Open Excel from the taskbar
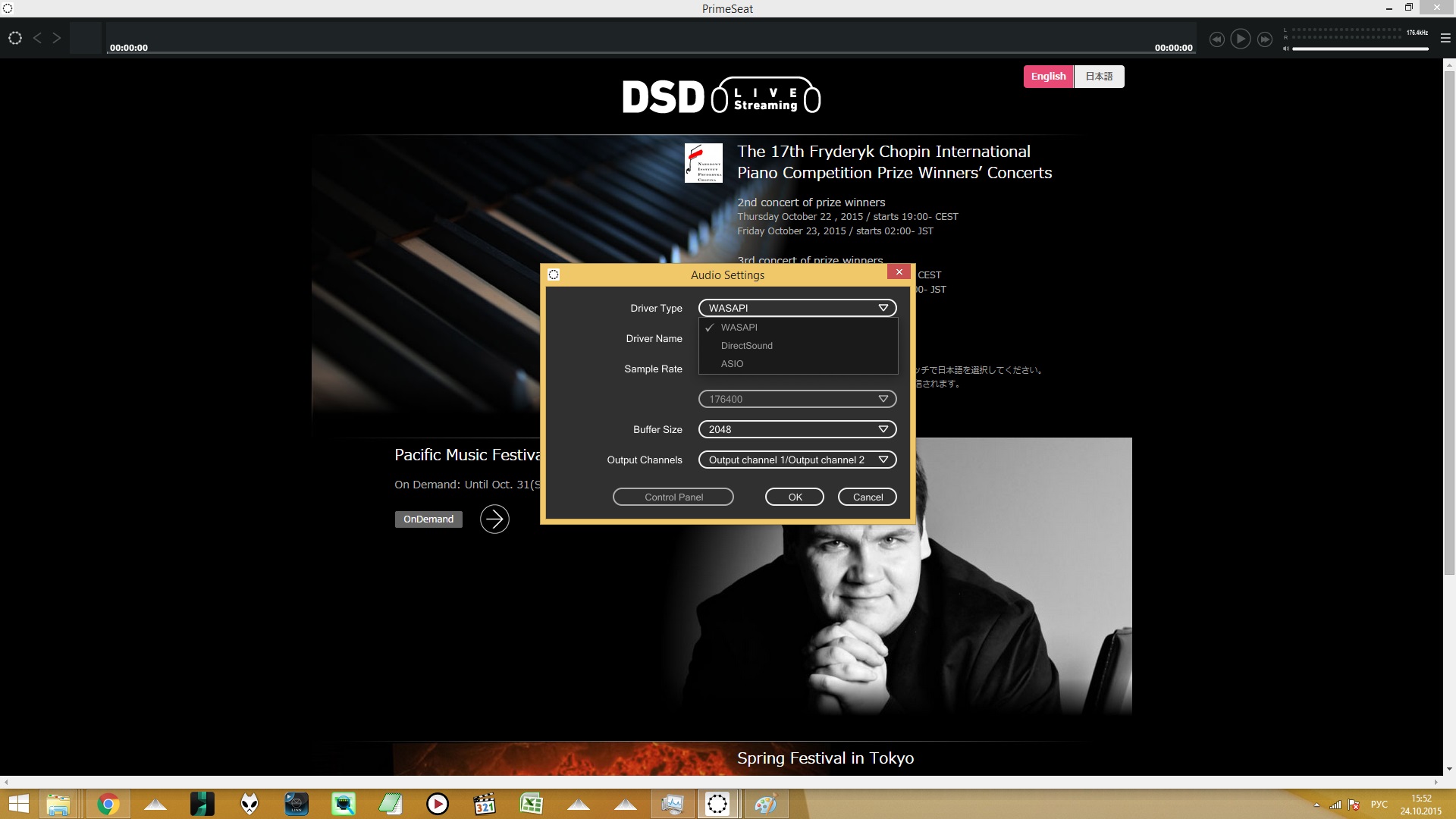This screenshot has height=819, width=1456. (532, 804)
